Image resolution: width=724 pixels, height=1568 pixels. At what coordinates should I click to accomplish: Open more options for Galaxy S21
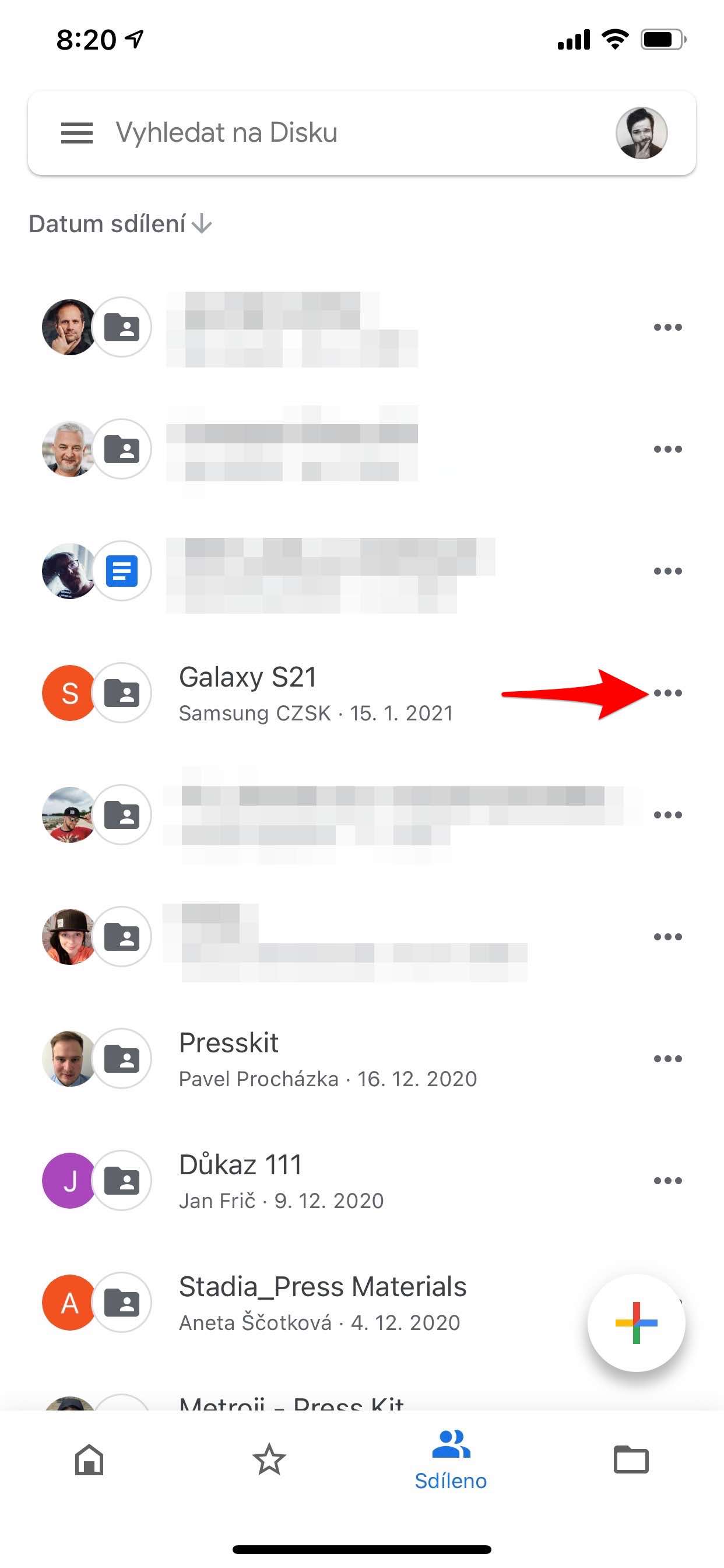pos(667,692)
